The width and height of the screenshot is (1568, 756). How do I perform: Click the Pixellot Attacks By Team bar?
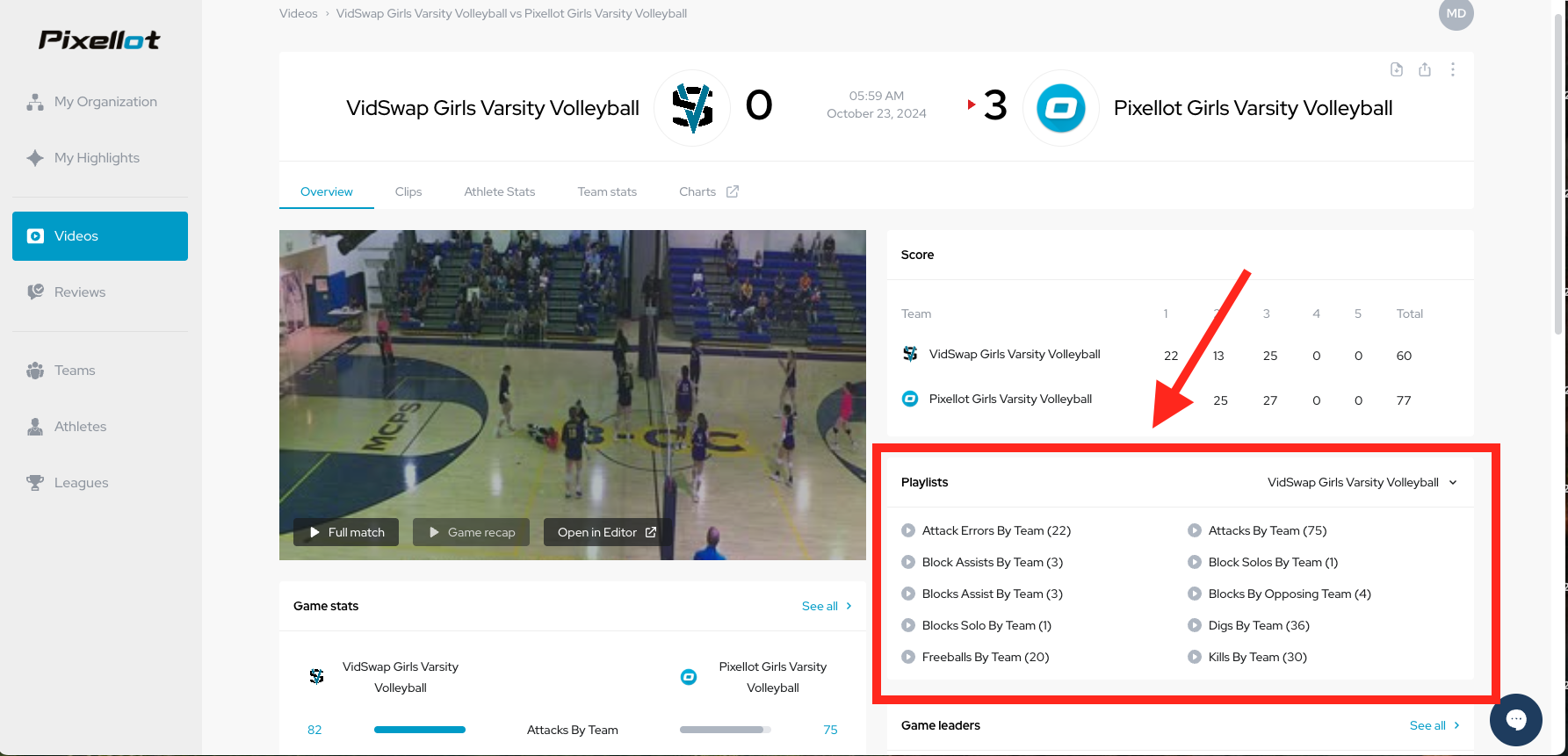726,730
